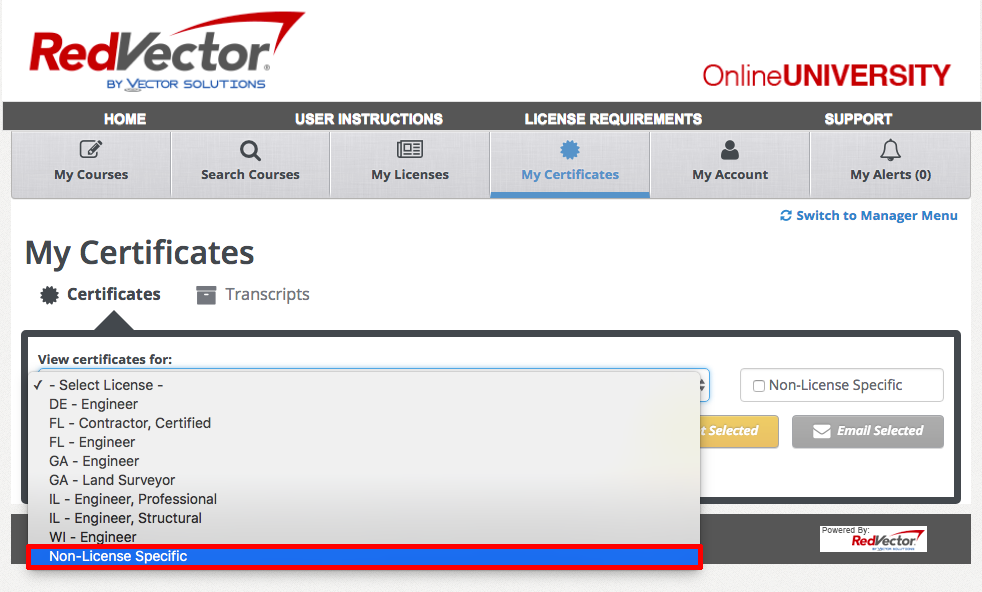Go to SUPPORT in navigation bar
982x592 pixels.
point(858,119)
